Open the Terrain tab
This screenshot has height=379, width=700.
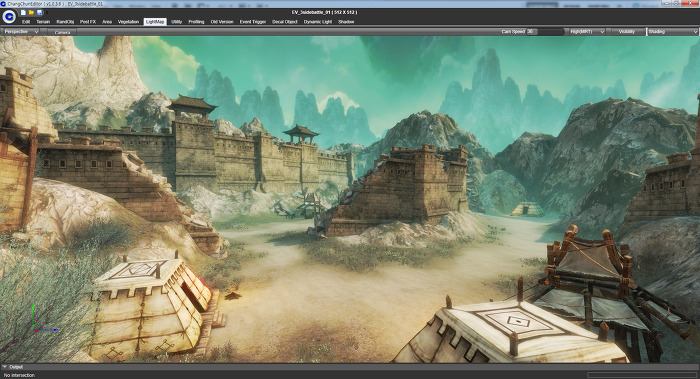(43, 21)
